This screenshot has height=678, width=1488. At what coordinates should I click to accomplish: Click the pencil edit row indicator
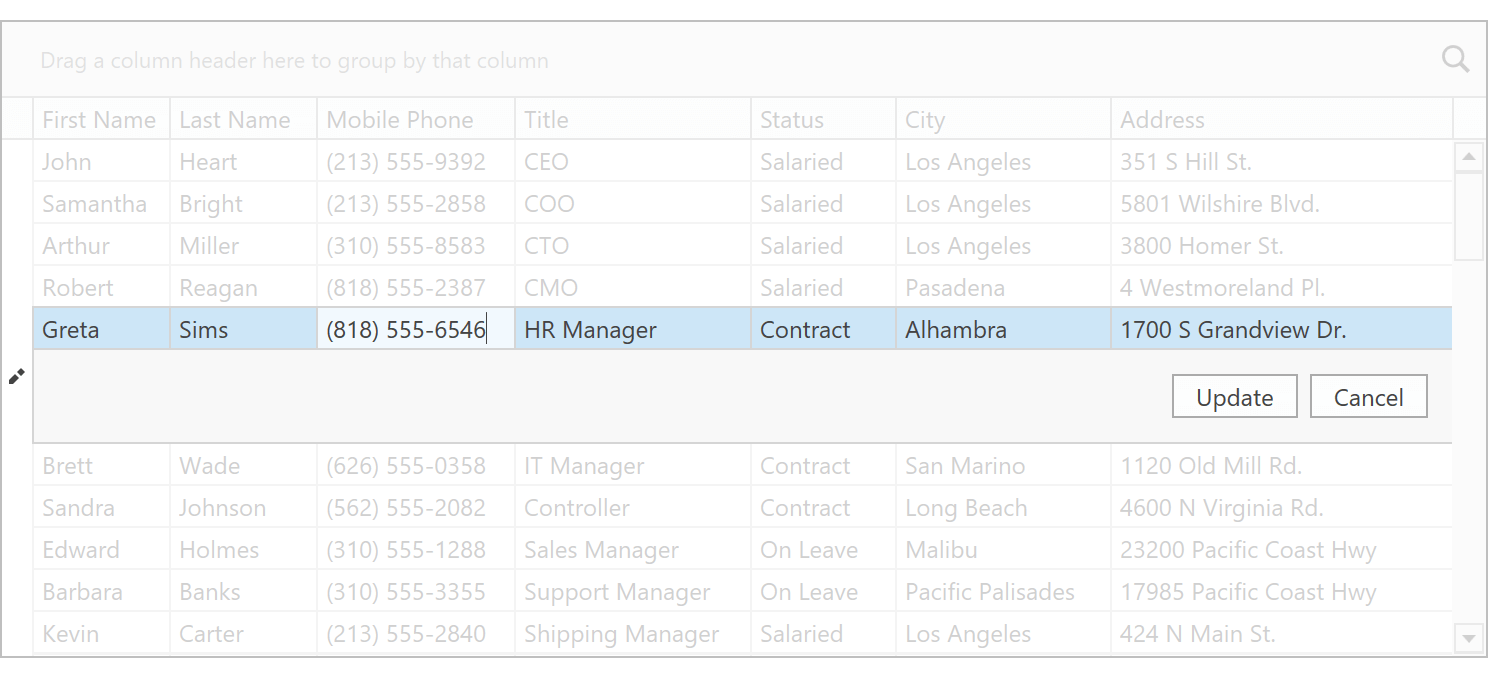(x=17, y=376)
